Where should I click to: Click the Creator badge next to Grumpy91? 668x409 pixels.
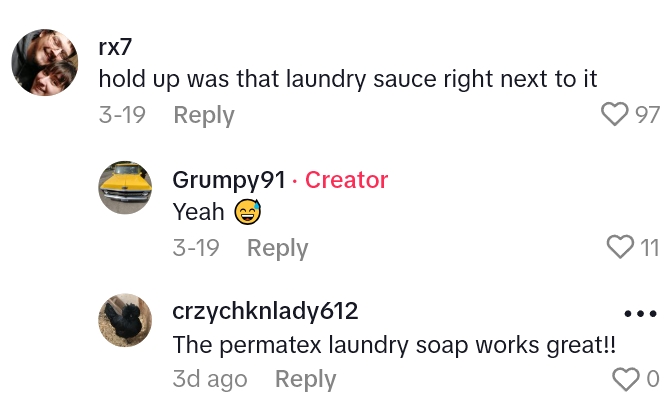point(346,179)
